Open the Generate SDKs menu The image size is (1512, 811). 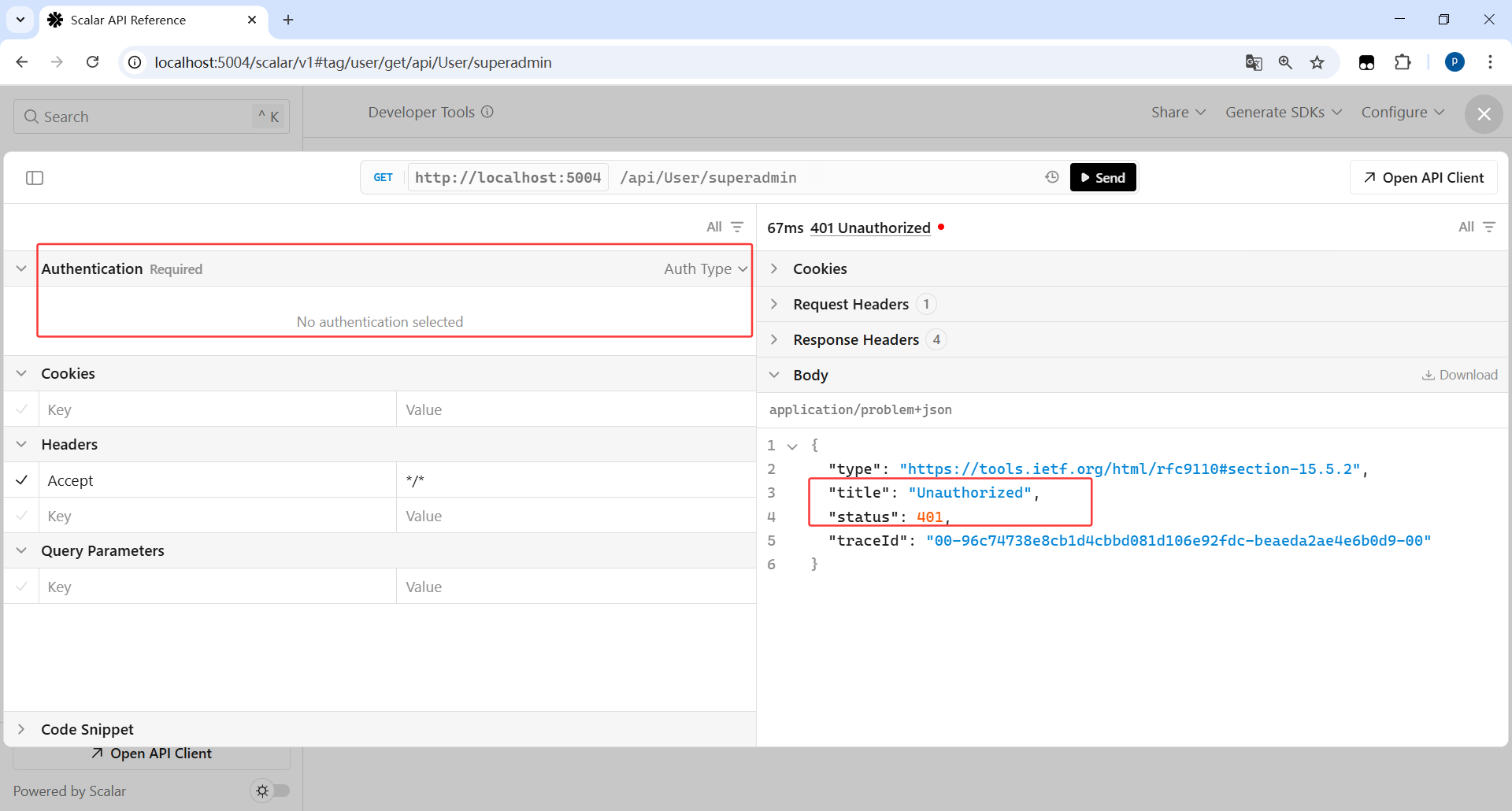[1284, 112]
